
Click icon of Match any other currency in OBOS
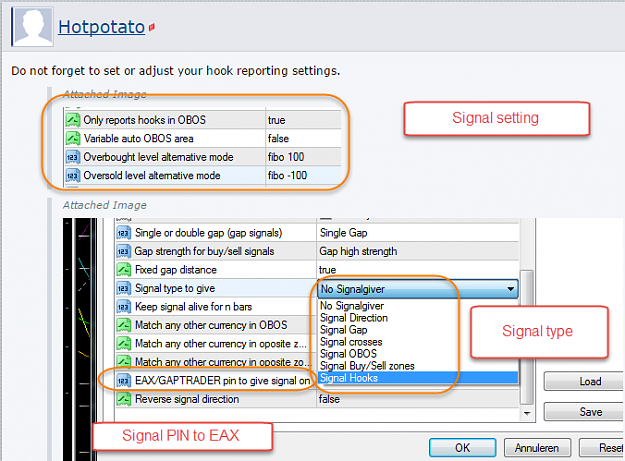point(124,325)
